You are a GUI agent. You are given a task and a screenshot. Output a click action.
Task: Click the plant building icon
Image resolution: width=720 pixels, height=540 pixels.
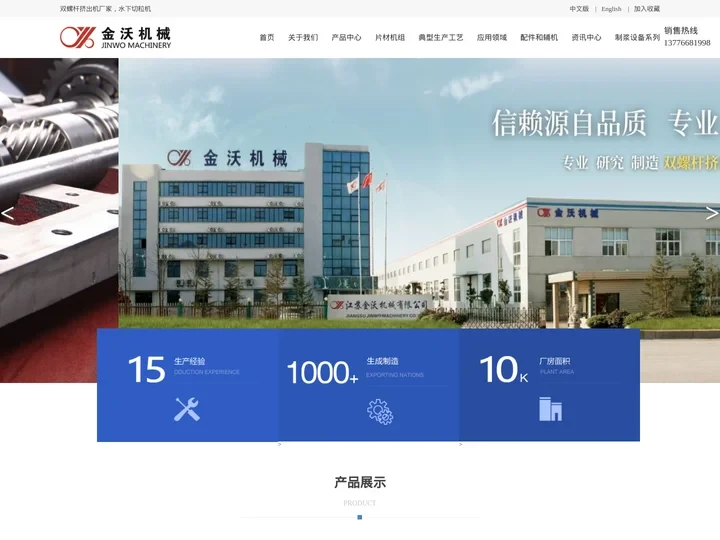point(551,409)
